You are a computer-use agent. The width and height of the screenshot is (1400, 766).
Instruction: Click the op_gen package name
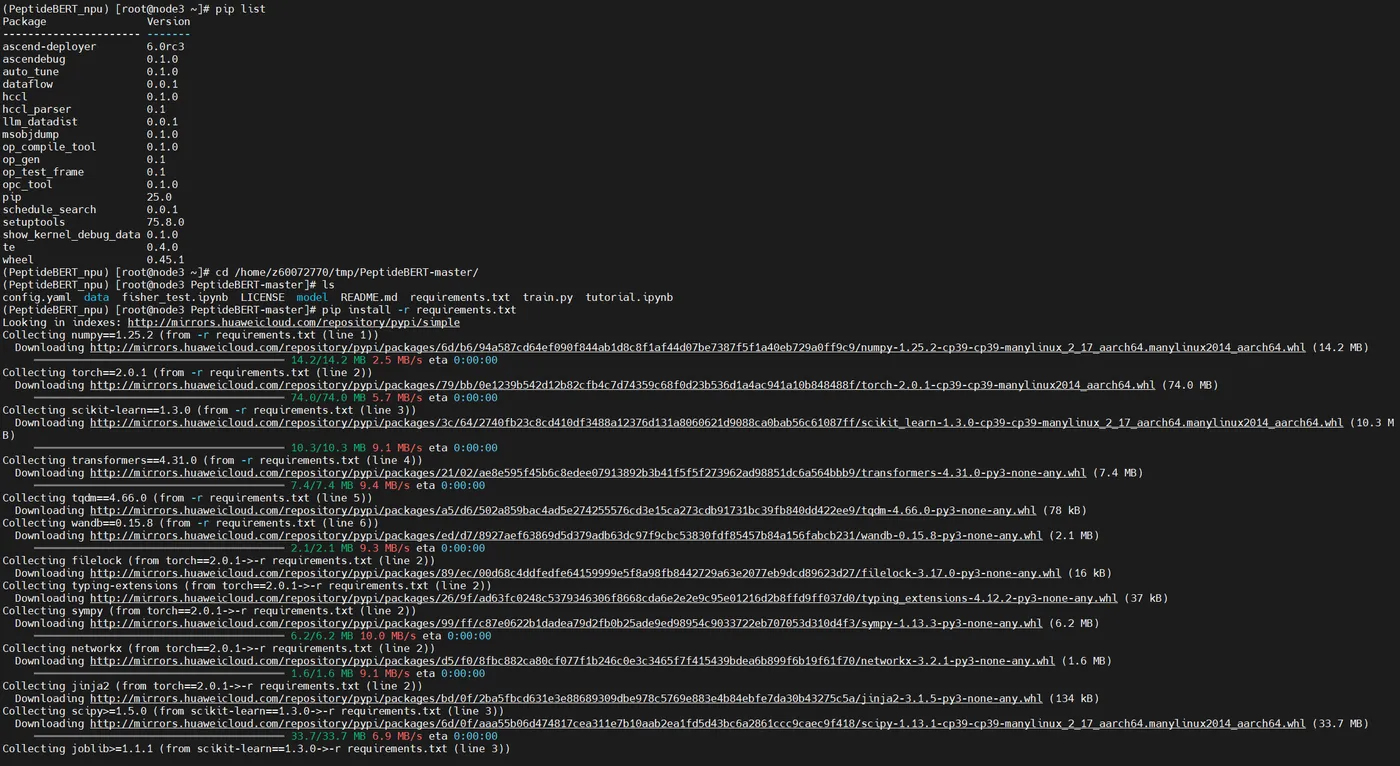[x=21, y=159]
